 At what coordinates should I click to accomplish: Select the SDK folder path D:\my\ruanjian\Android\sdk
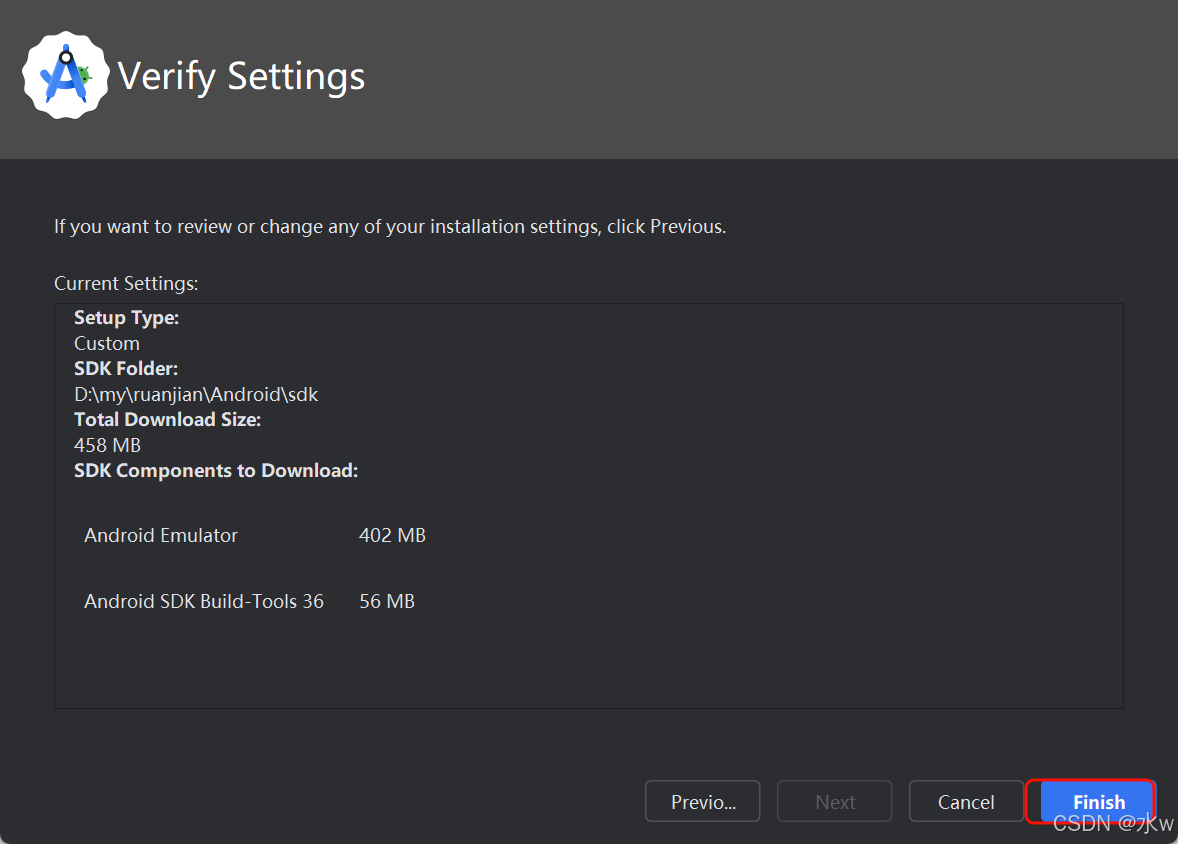(196, 395)
